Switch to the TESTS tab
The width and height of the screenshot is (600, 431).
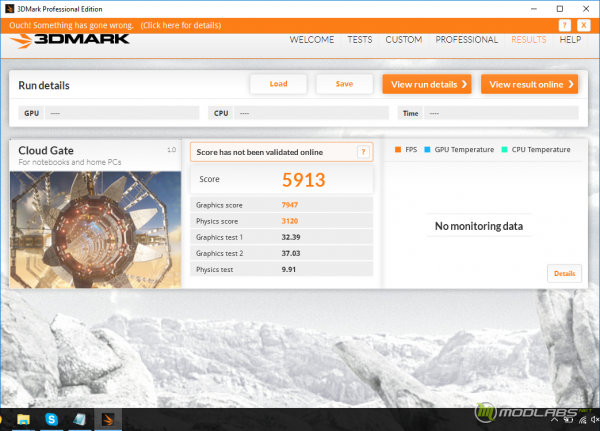point(360,40)
